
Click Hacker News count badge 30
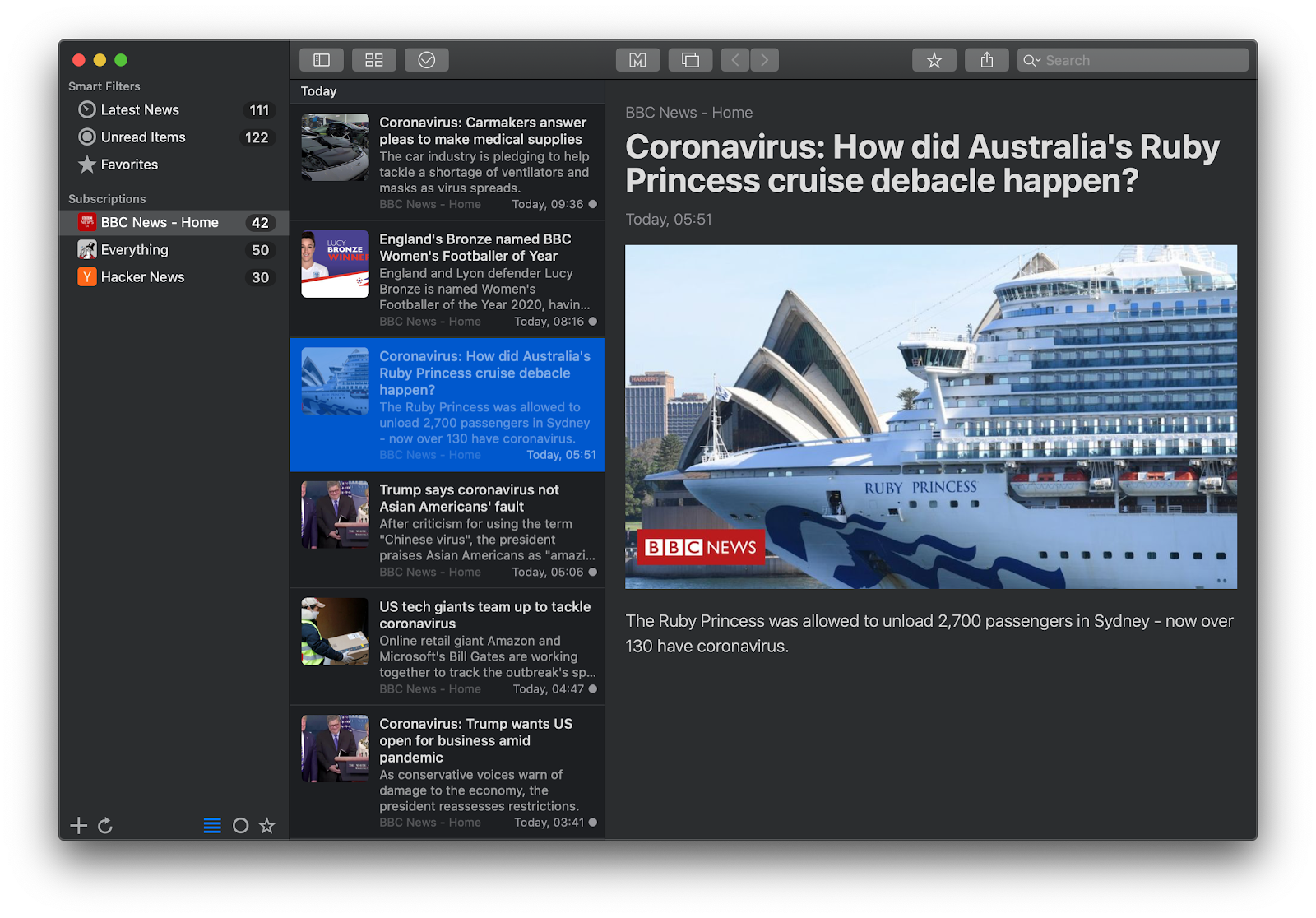[261, 277]
